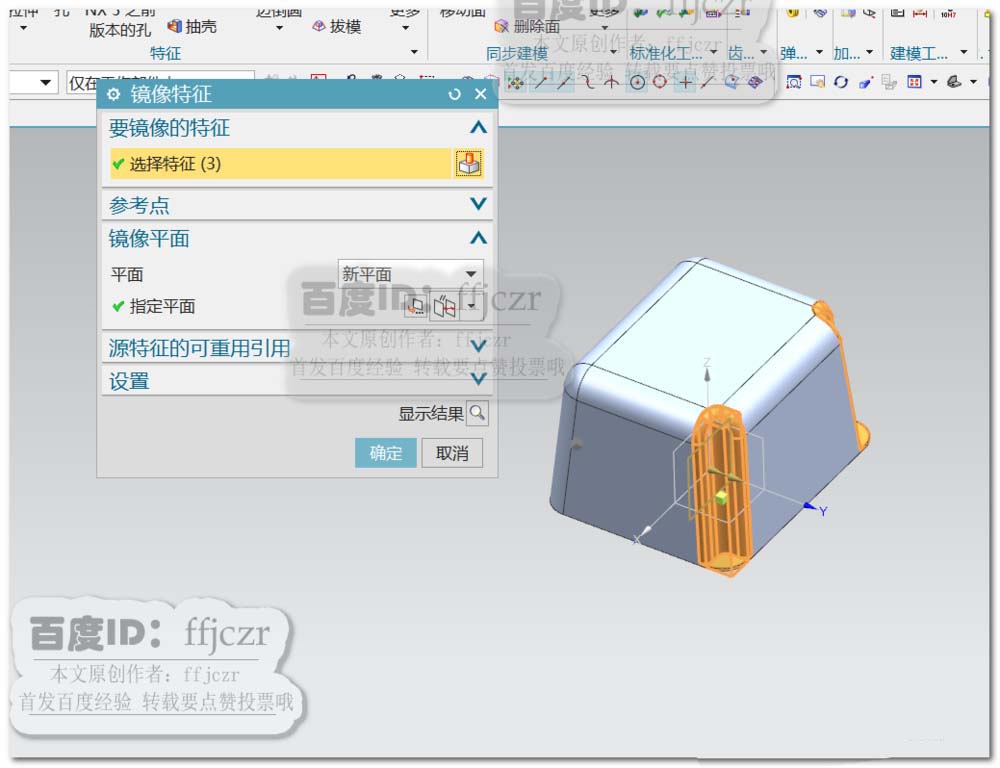Click the plane dialog icon next to 指定平面

[x=416, y=306]
